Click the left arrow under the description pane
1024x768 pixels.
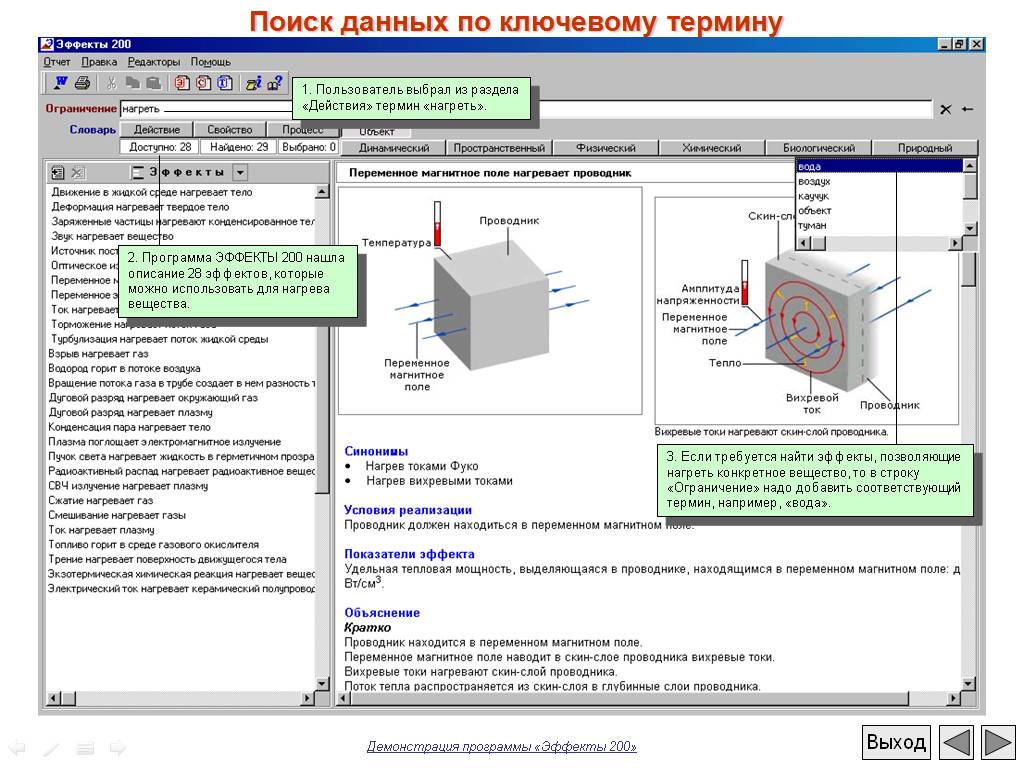pyautogui.click(x=344, y=698)
